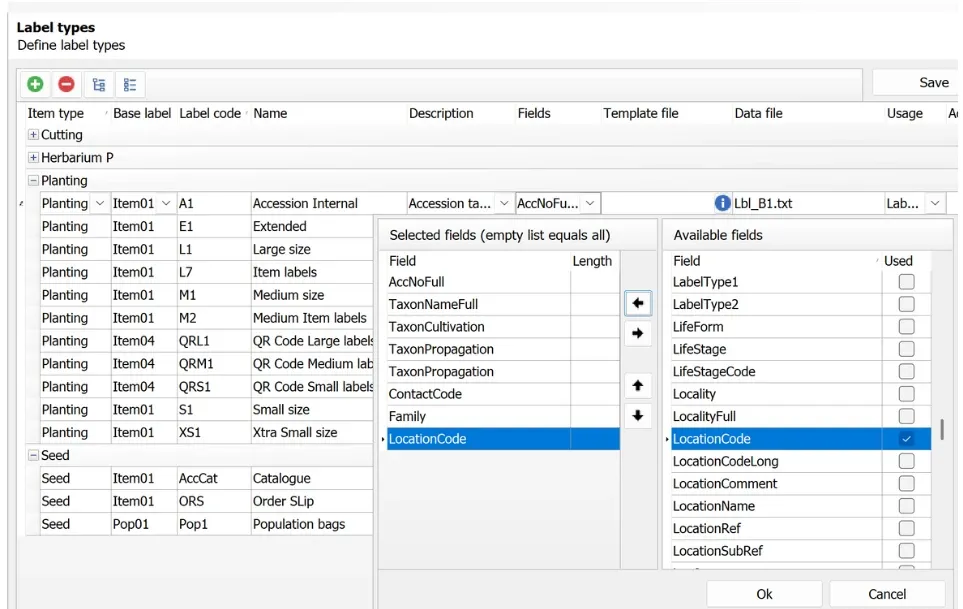This screenshot has height=609, width=963.
Task: Click the Ok button
Action: pos(764,594)
